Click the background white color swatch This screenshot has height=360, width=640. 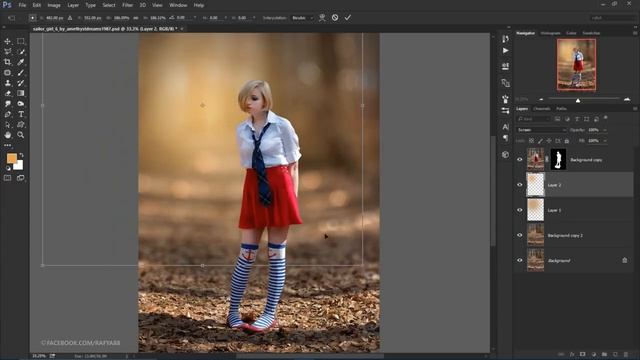click(x=19, y=166)
